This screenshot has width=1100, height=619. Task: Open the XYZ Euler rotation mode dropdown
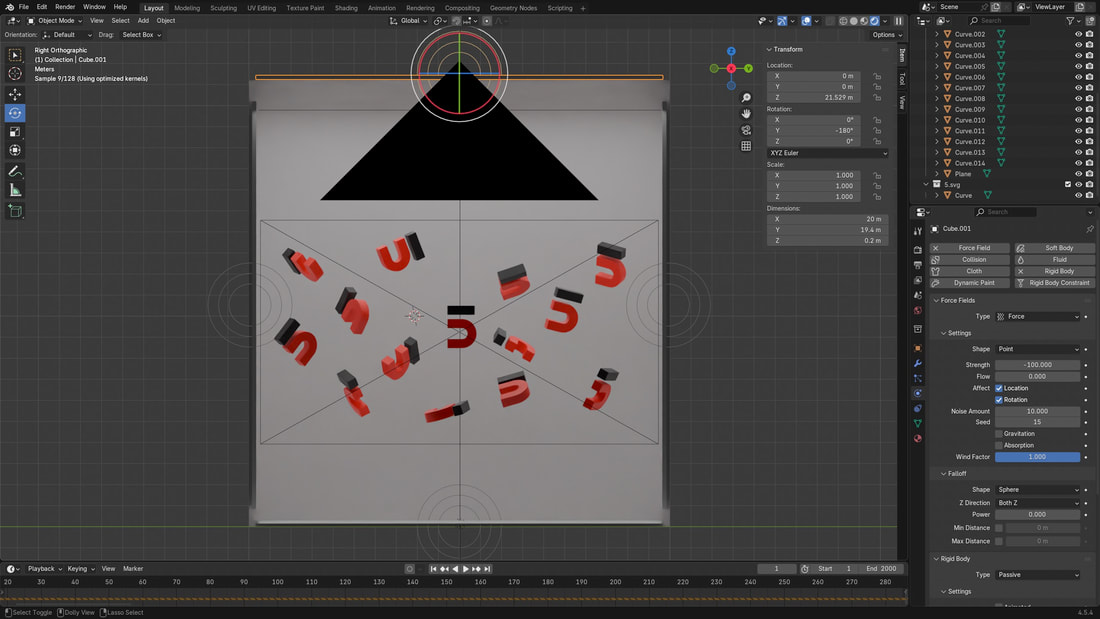[x=827, y=153]
